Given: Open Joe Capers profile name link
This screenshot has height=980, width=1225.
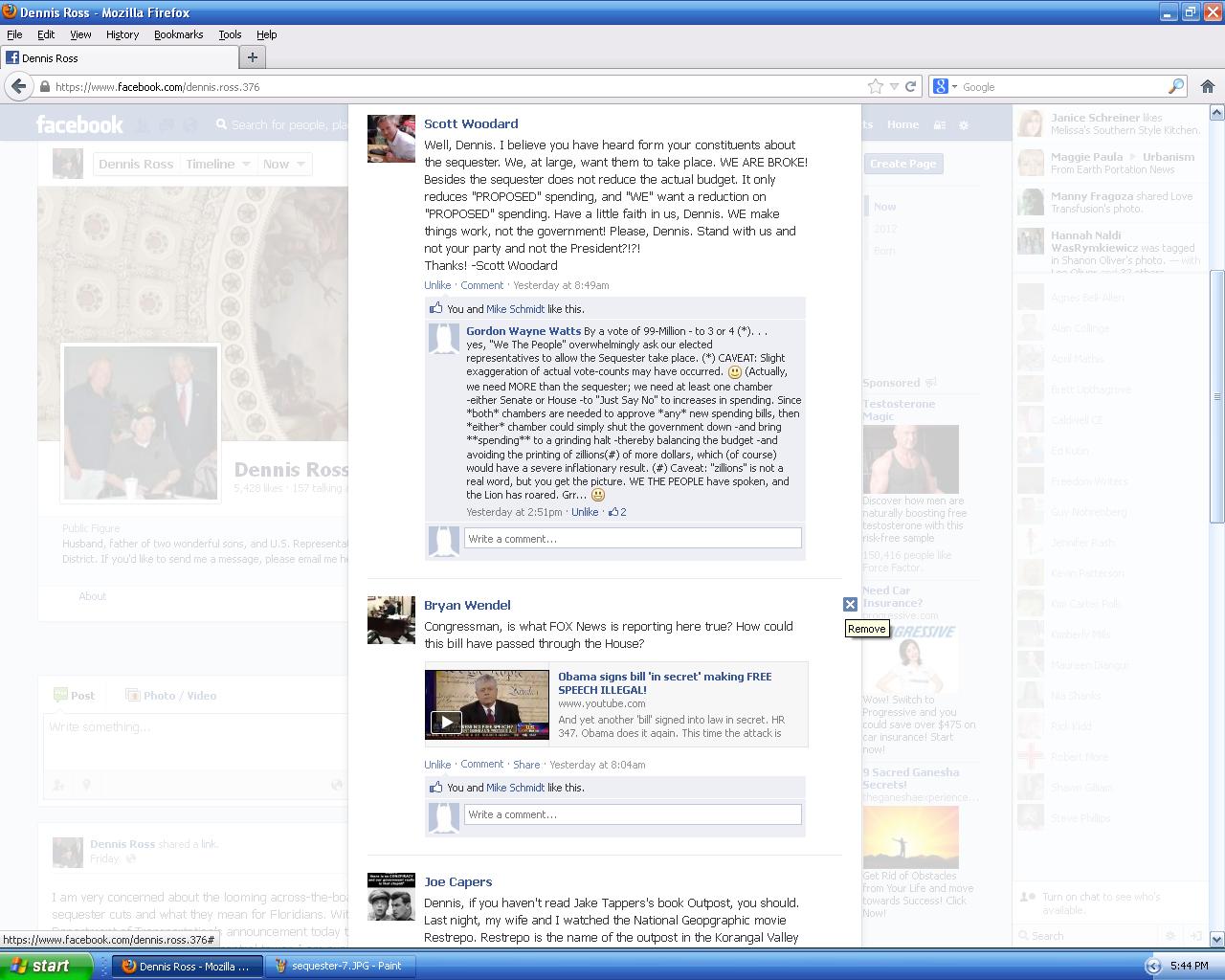Looking at the screenshot, I should (457, 881).
